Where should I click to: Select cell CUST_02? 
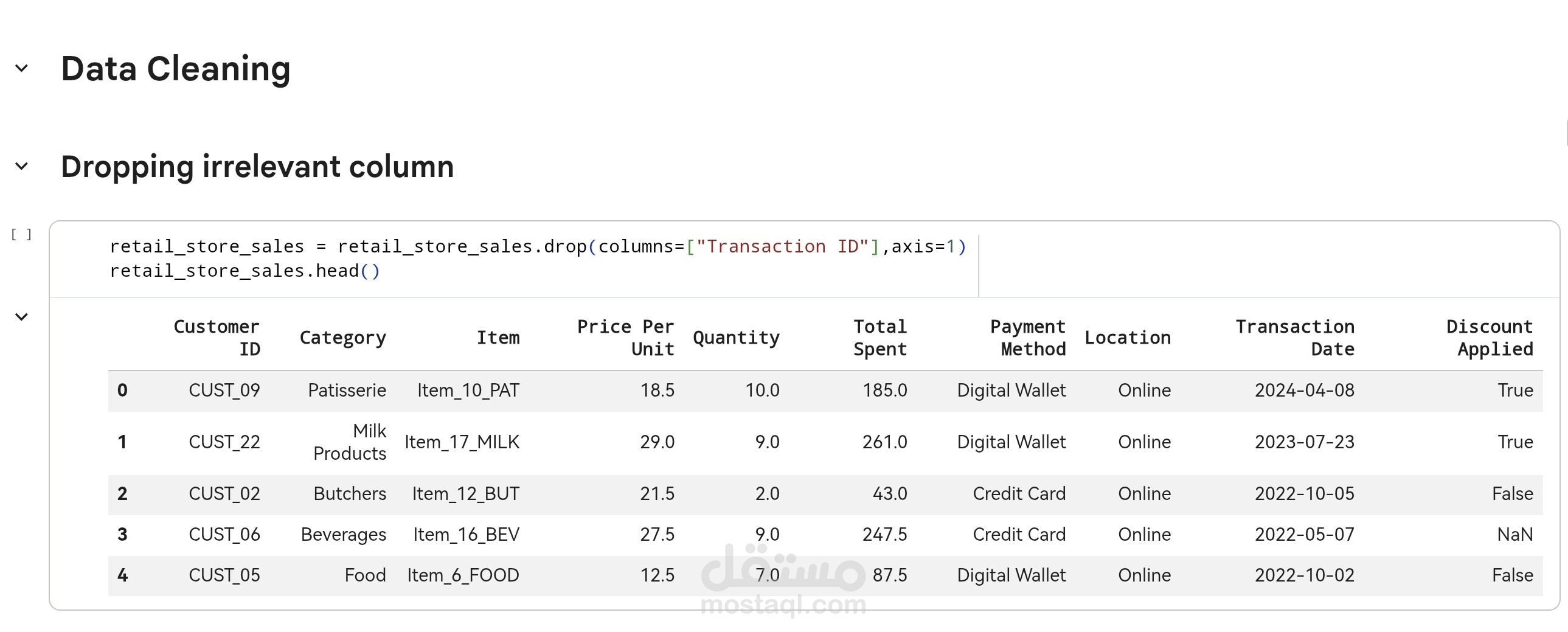pos(224,494)
